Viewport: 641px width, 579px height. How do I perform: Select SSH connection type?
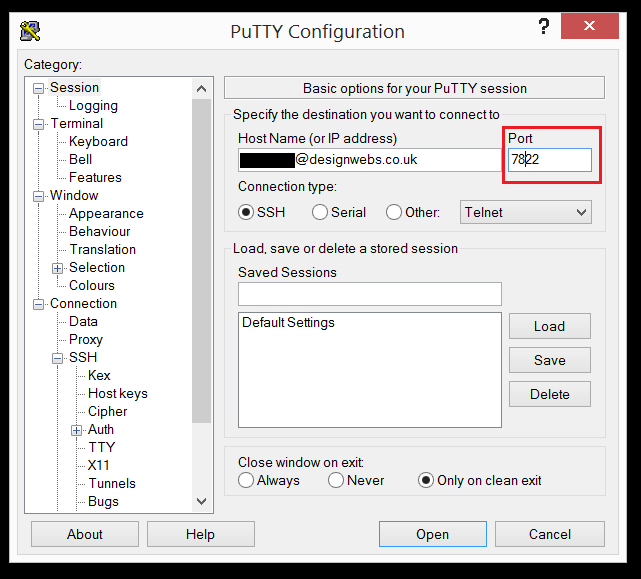pos(246,212)
